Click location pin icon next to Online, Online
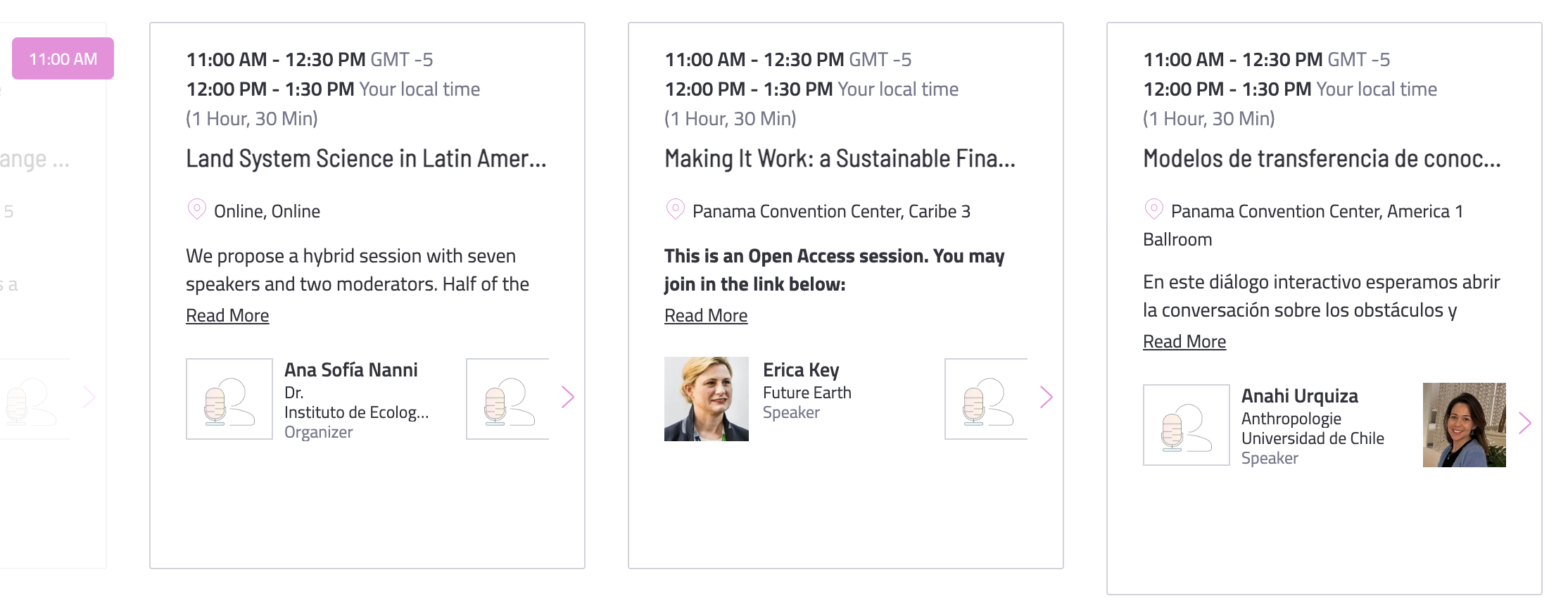 coord(197,210)
